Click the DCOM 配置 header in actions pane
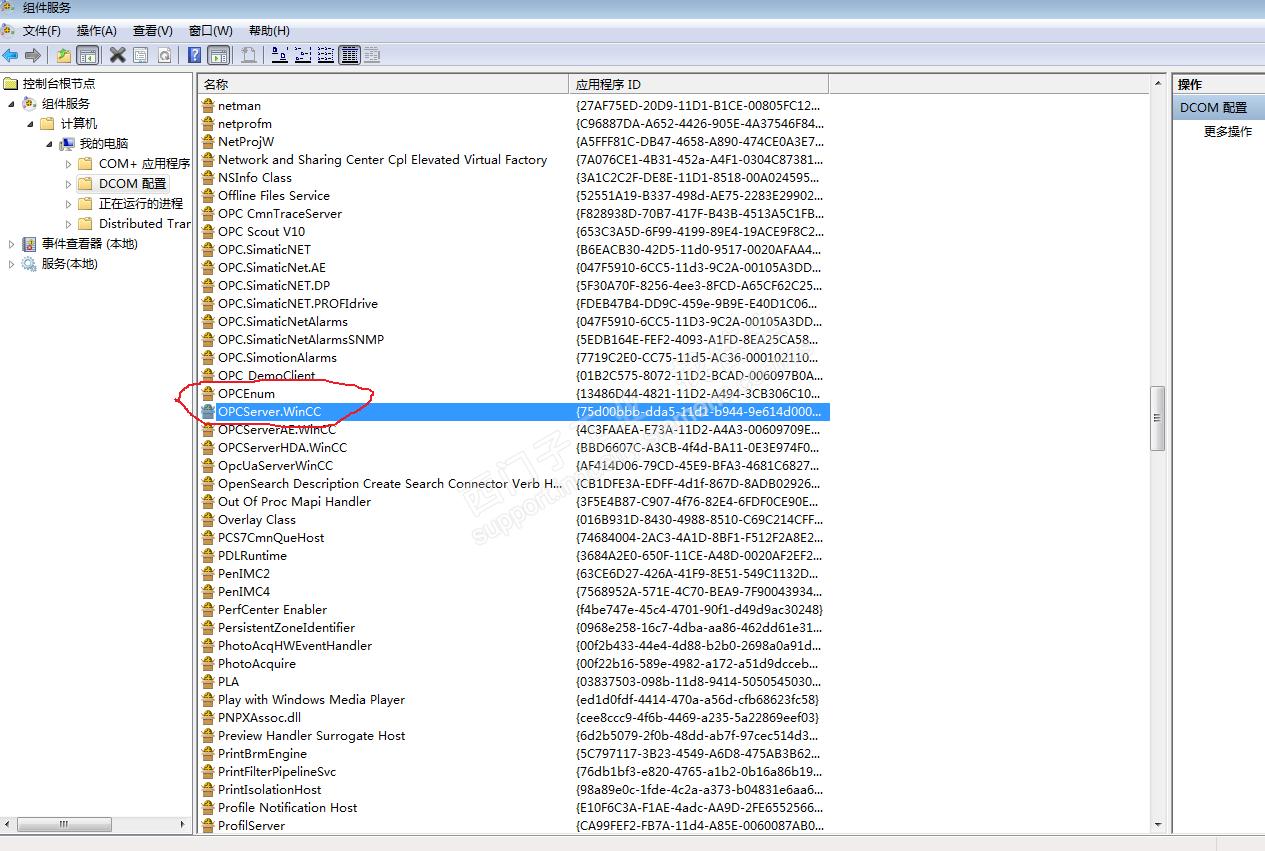The height and width of the screenshot is (851, 1265). (1218, 108)
